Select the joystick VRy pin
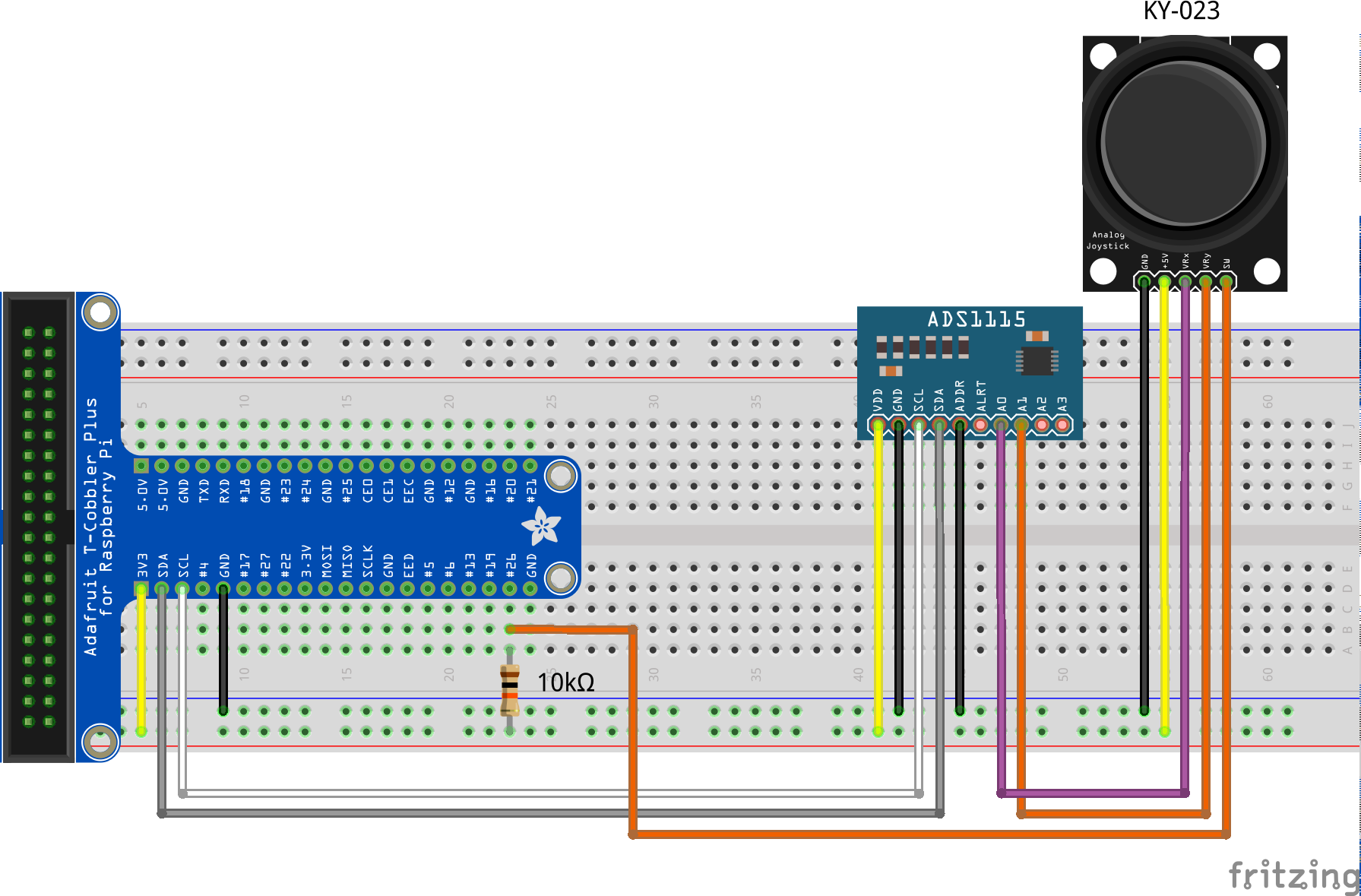The width and height of the screenshot is (1361, 896). click(1206, 282)
